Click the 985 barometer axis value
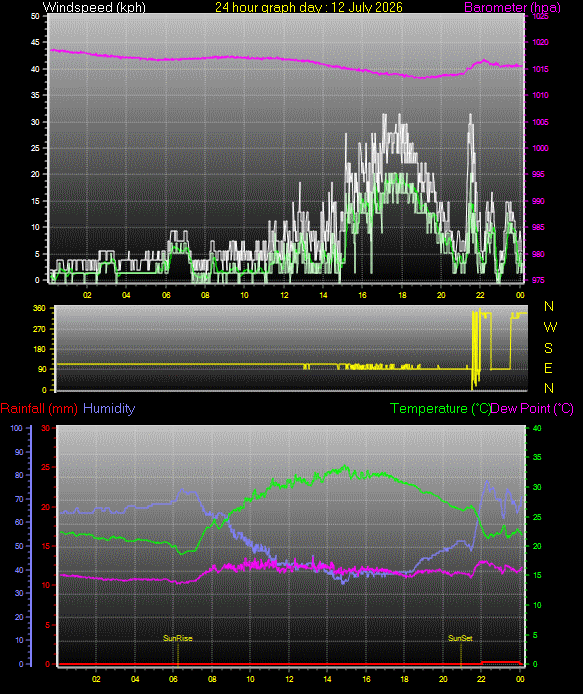Viewport: 583px width, 694px height. 538,227
